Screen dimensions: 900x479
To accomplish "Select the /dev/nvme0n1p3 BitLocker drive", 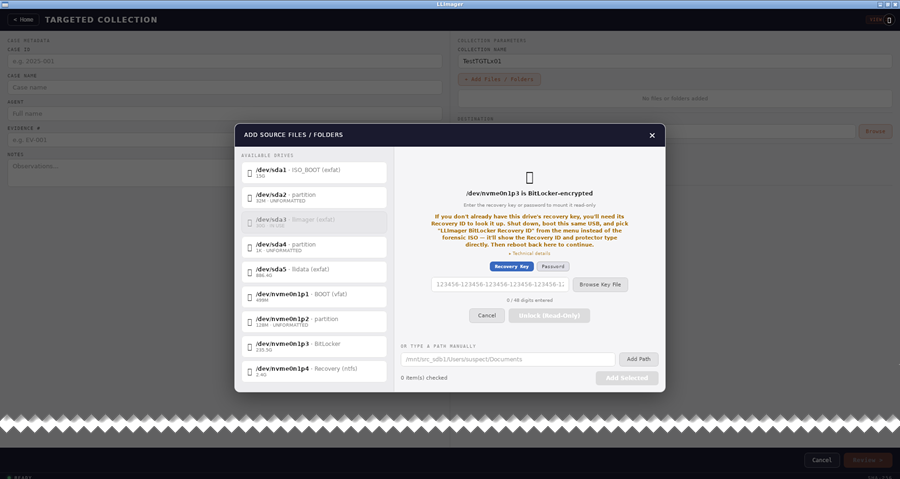I will pyautogui.click(x=314, y=346).
